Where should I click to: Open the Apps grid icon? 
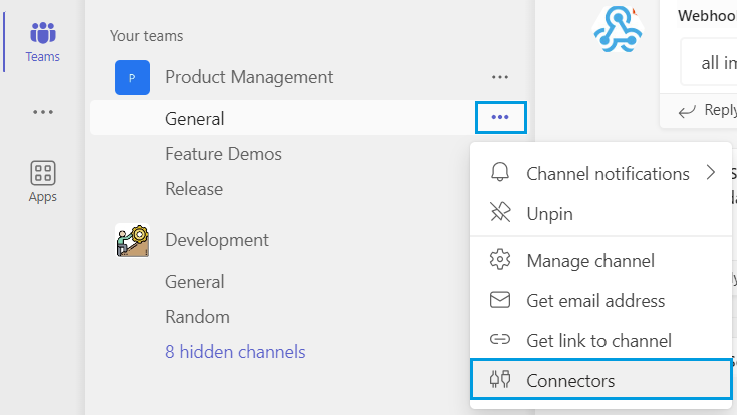point(43,173)
